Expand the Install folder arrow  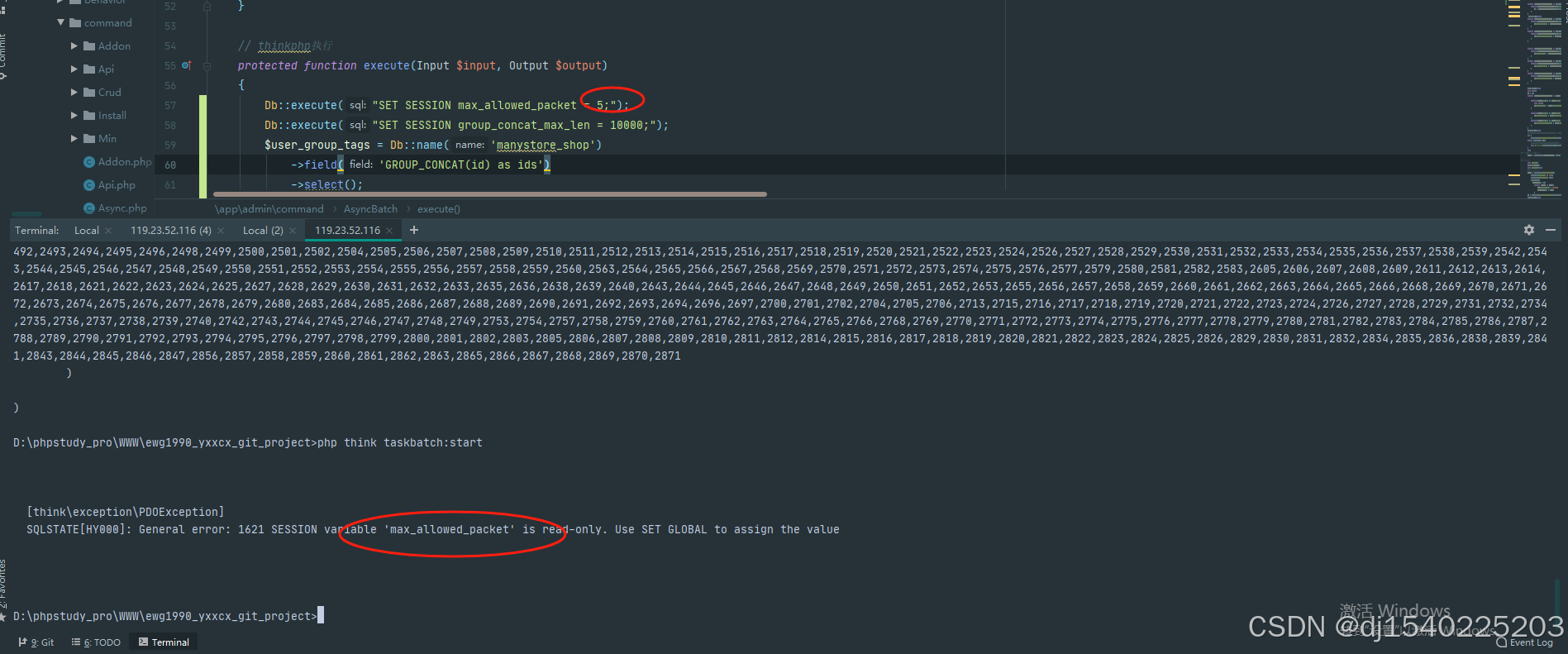pos(74,115)
